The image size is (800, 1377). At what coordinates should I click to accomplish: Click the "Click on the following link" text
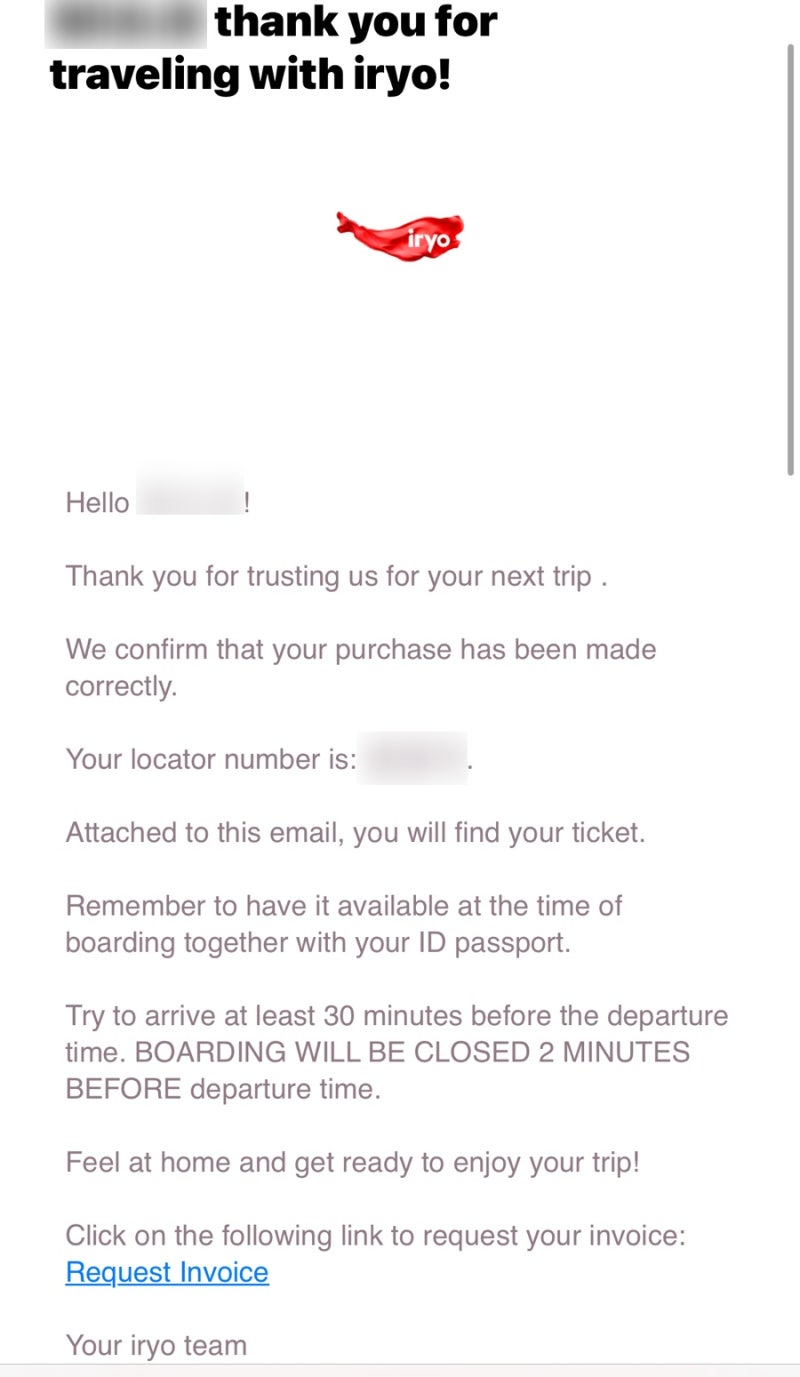pos(375,1235)
